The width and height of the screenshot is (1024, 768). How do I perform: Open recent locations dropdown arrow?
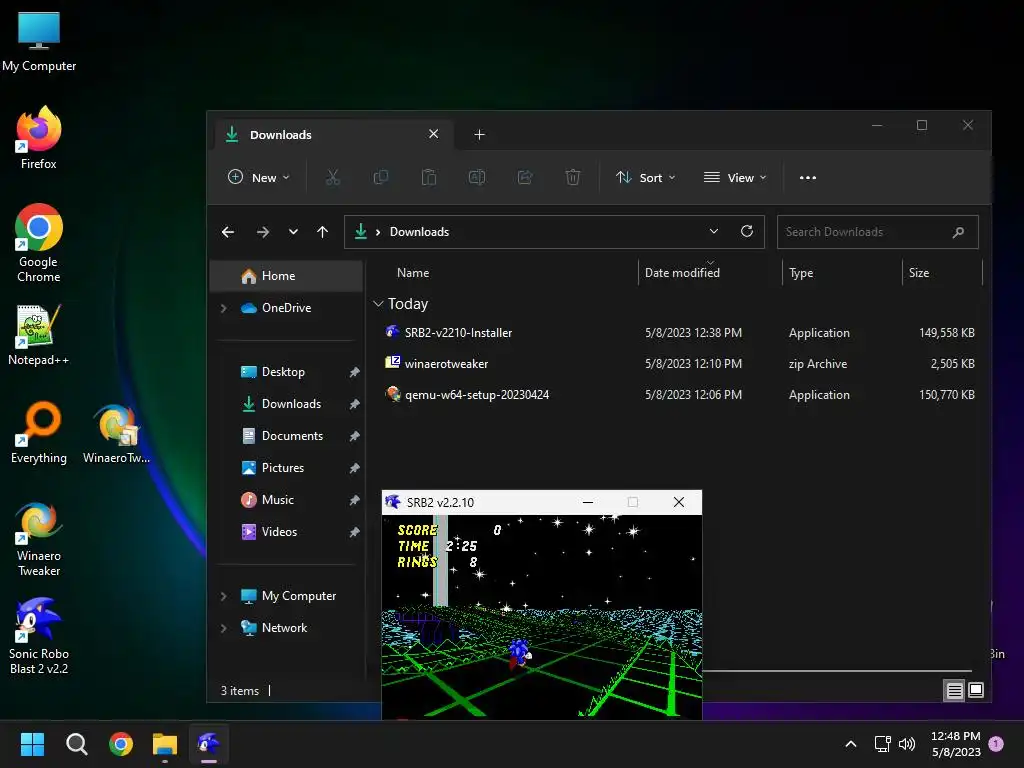click(x=293, y=232)
